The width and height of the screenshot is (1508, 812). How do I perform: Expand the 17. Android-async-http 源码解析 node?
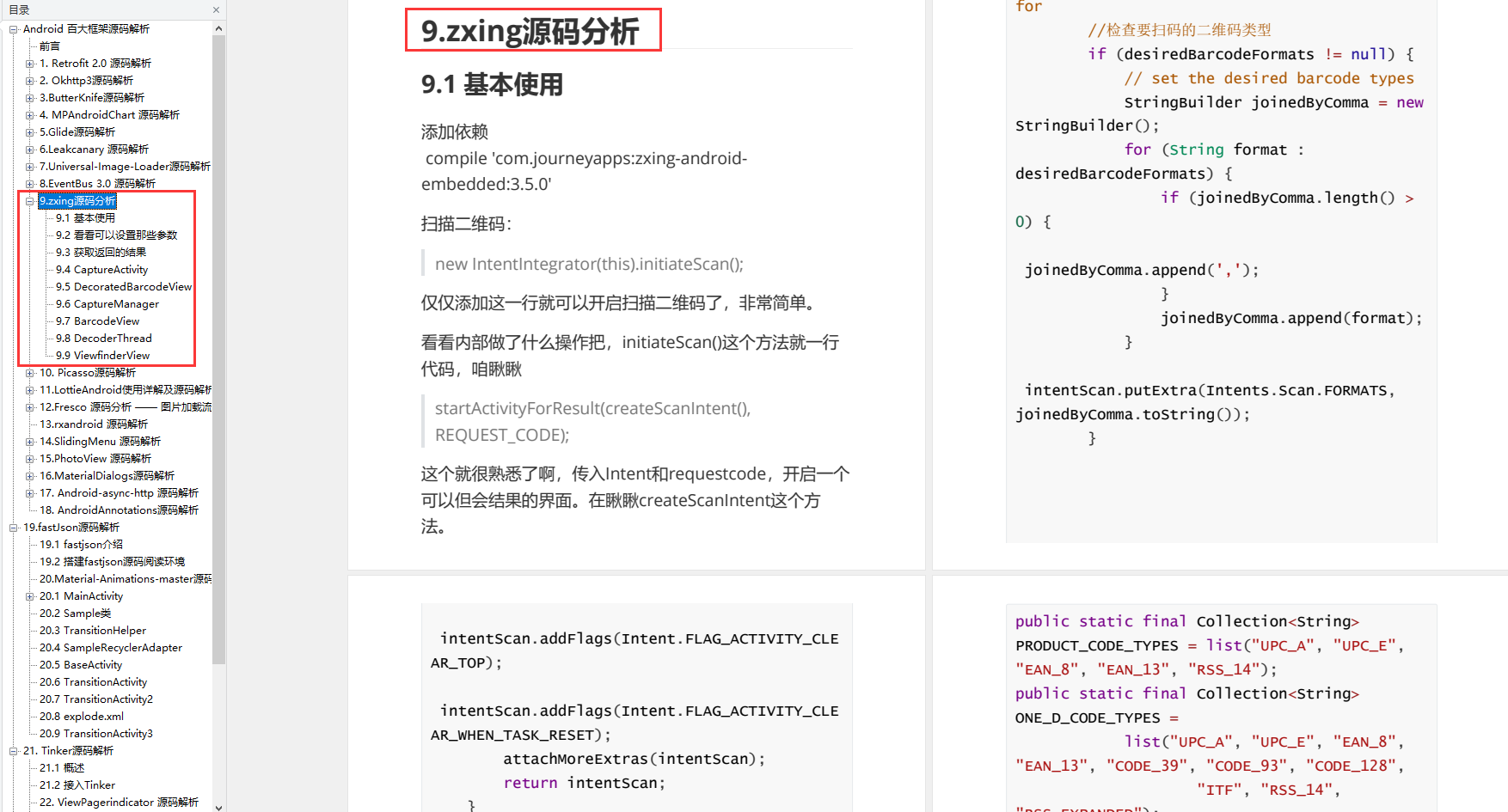[30, 493]
